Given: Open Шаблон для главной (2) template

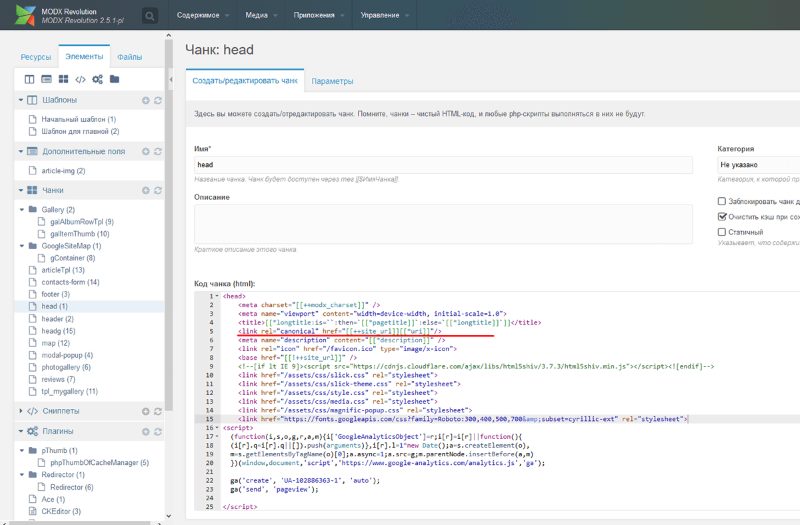Looking at the screenshot, I should pyautogui.click(x=80, y=131).
